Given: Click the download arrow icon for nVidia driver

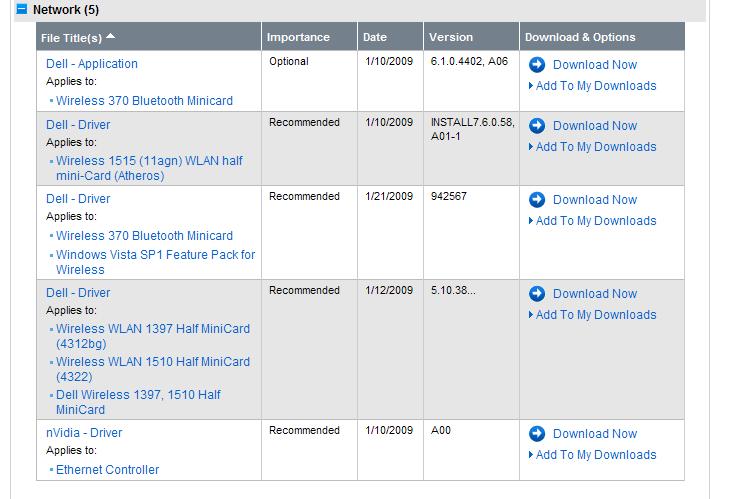Looking at the screenshot, I should click(537, 434).
